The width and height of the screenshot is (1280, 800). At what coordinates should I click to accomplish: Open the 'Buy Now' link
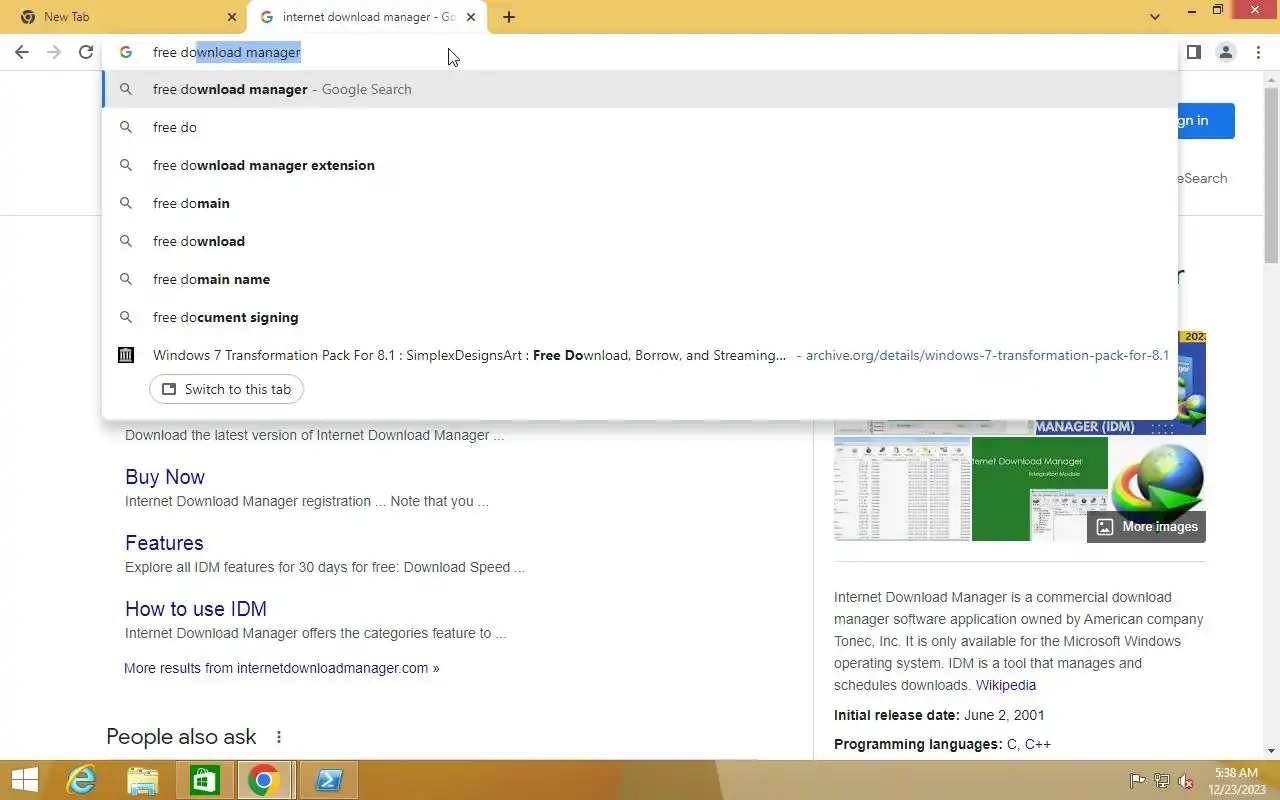pyautogui.click(x=165, y=477)
